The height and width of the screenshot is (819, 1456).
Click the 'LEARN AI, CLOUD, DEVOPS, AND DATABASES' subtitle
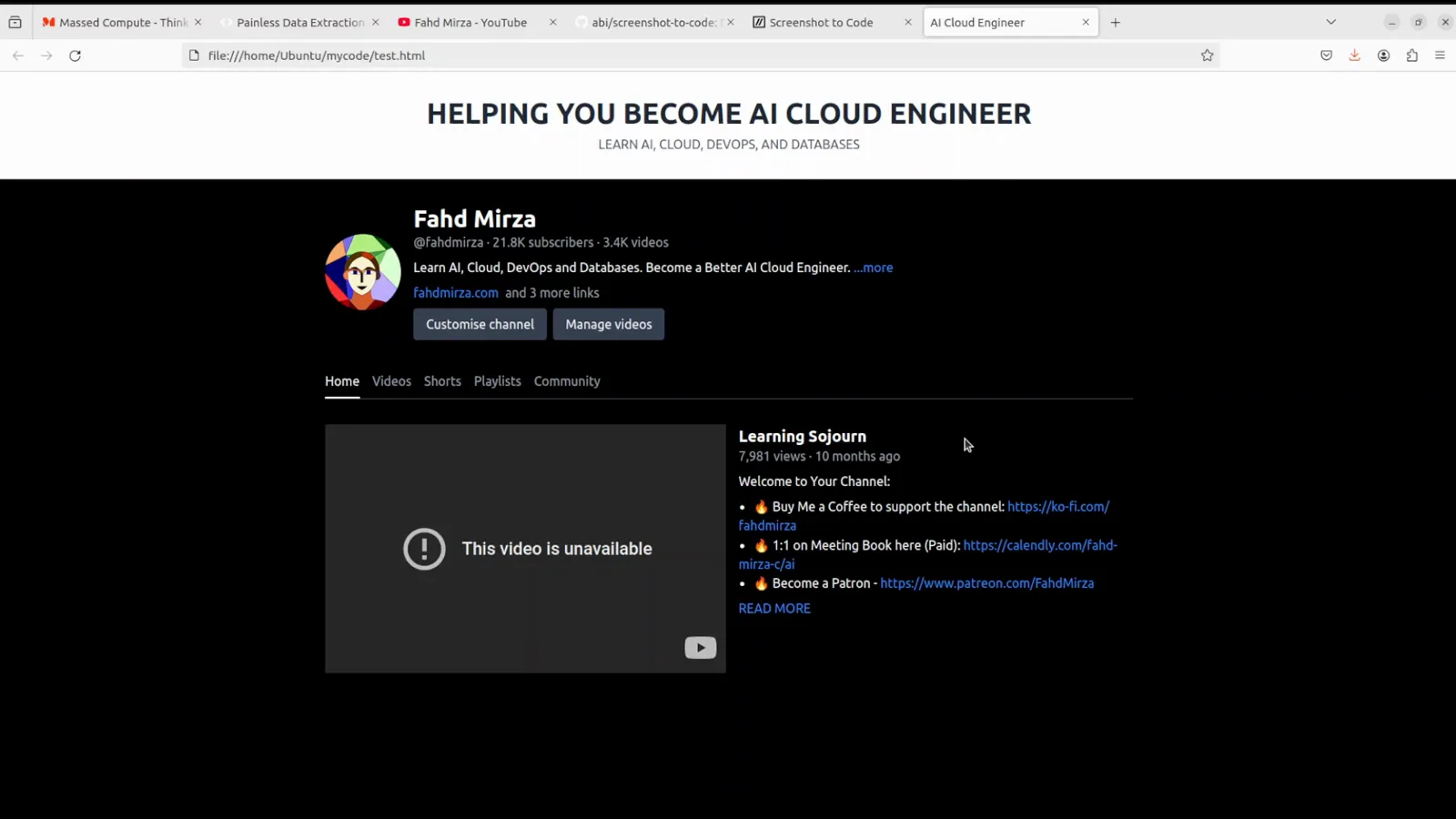pos(729,145)
